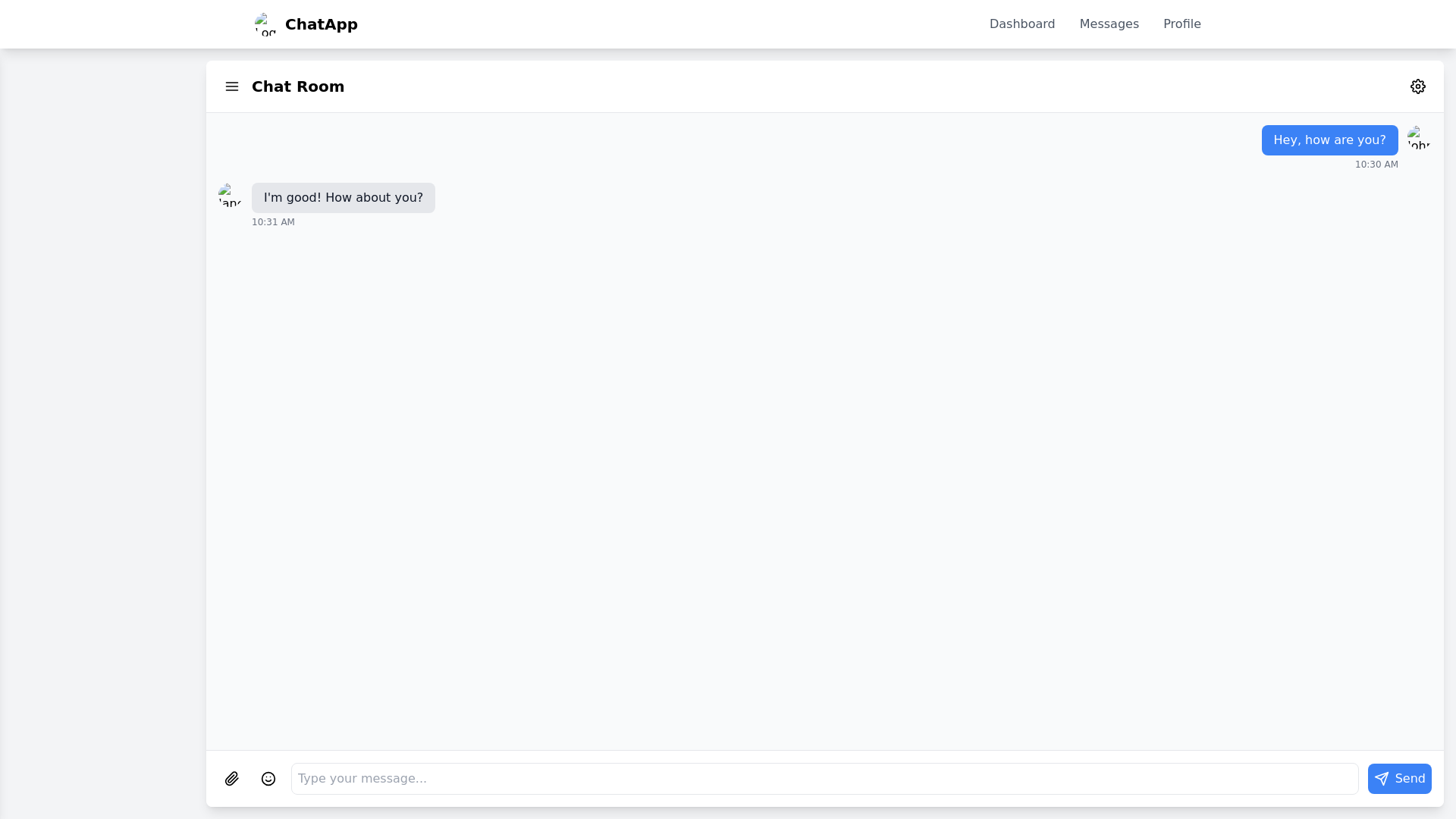Click the empty chat message area

[824, 485]
